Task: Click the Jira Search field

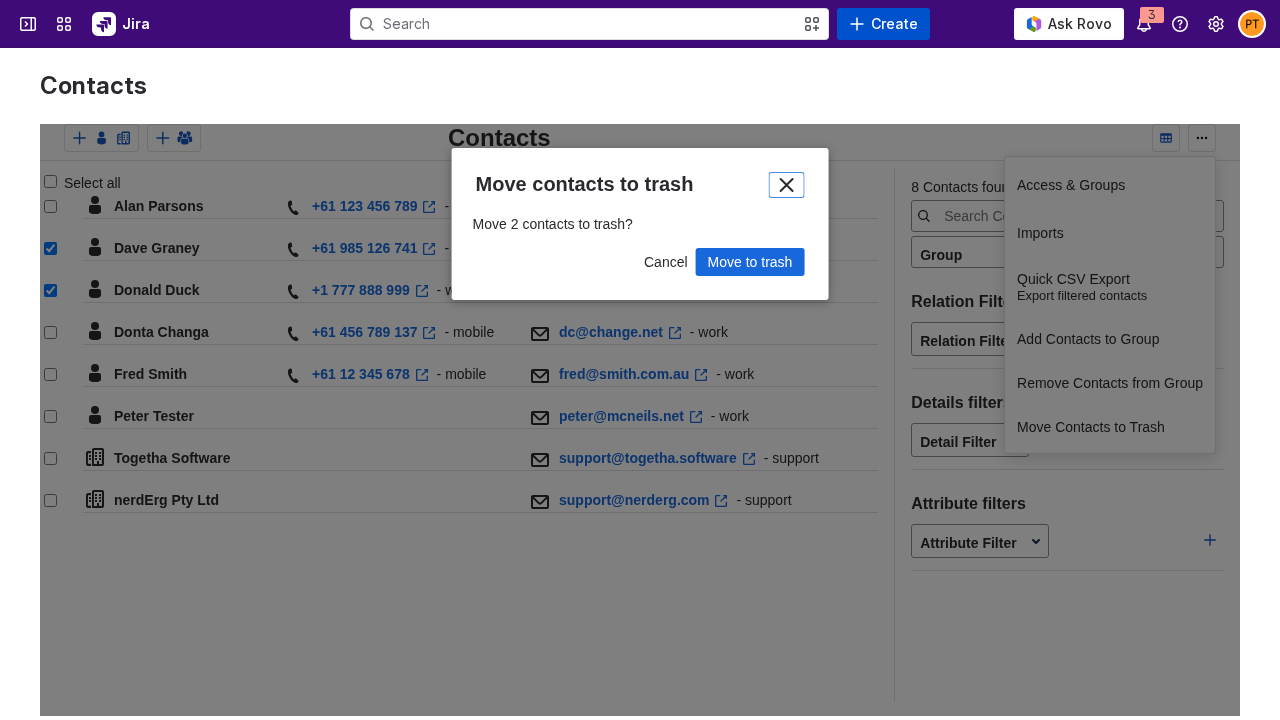Action: point(589,24)
